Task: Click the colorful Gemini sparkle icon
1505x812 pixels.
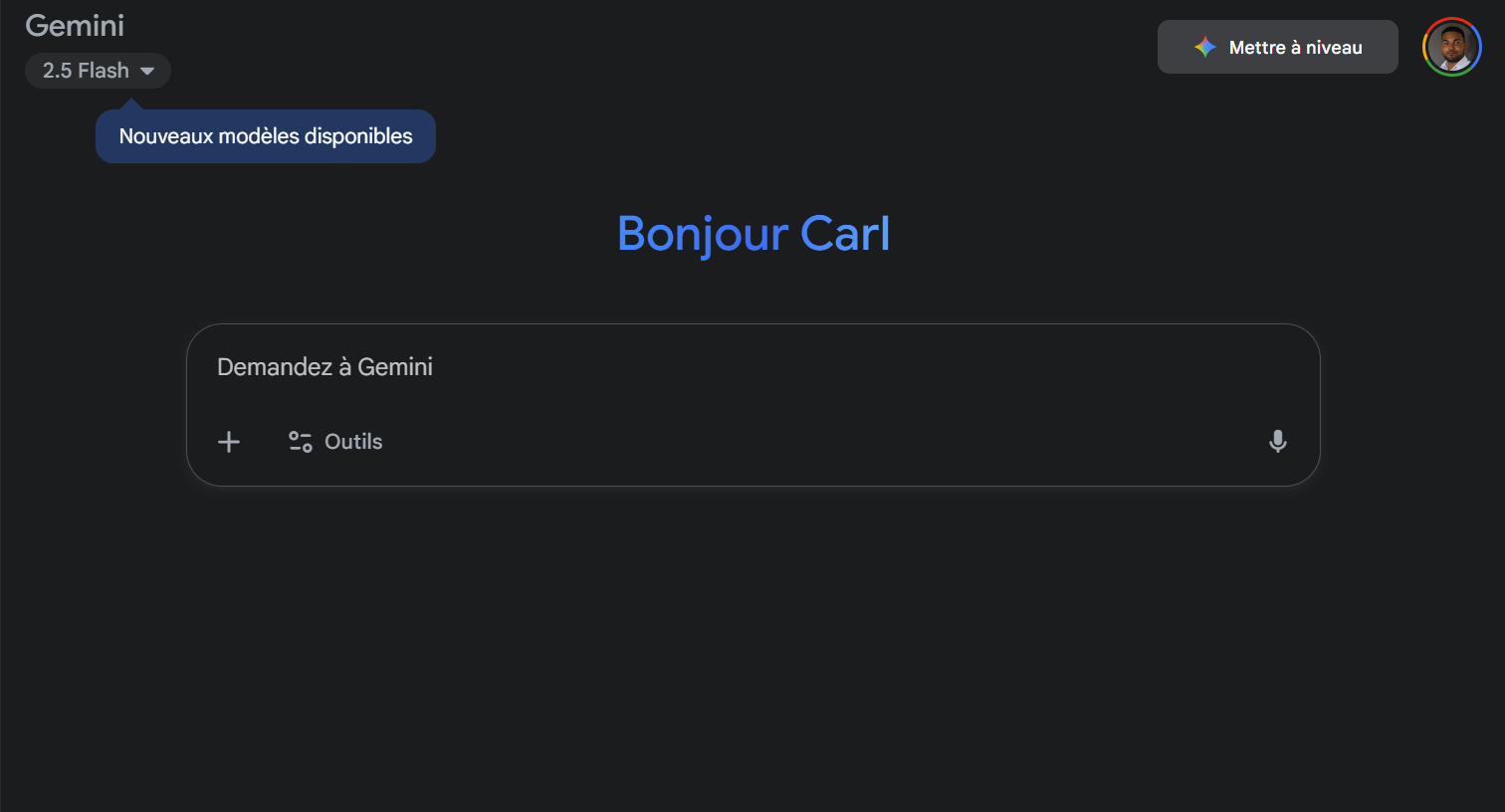Action: pos(1205,48)
